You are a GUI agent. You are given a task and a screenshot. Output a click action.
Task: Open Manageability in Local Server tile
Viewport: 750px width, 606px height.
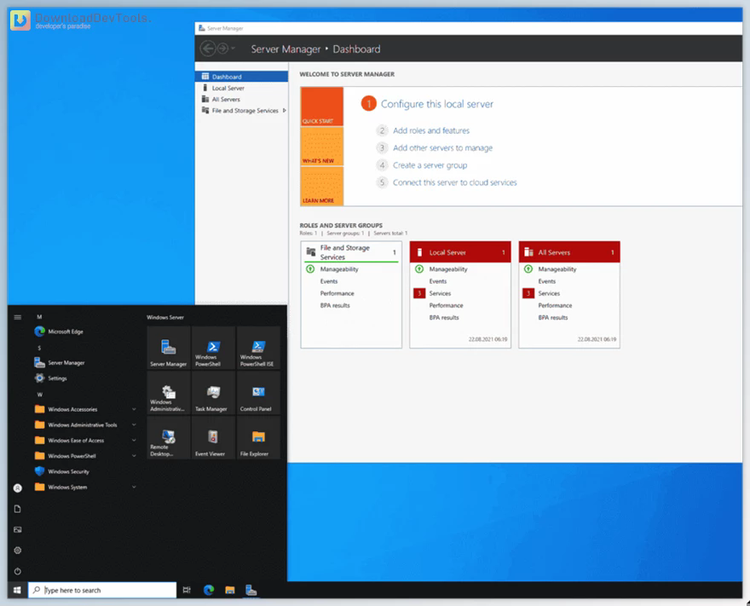tap(448, 269)
